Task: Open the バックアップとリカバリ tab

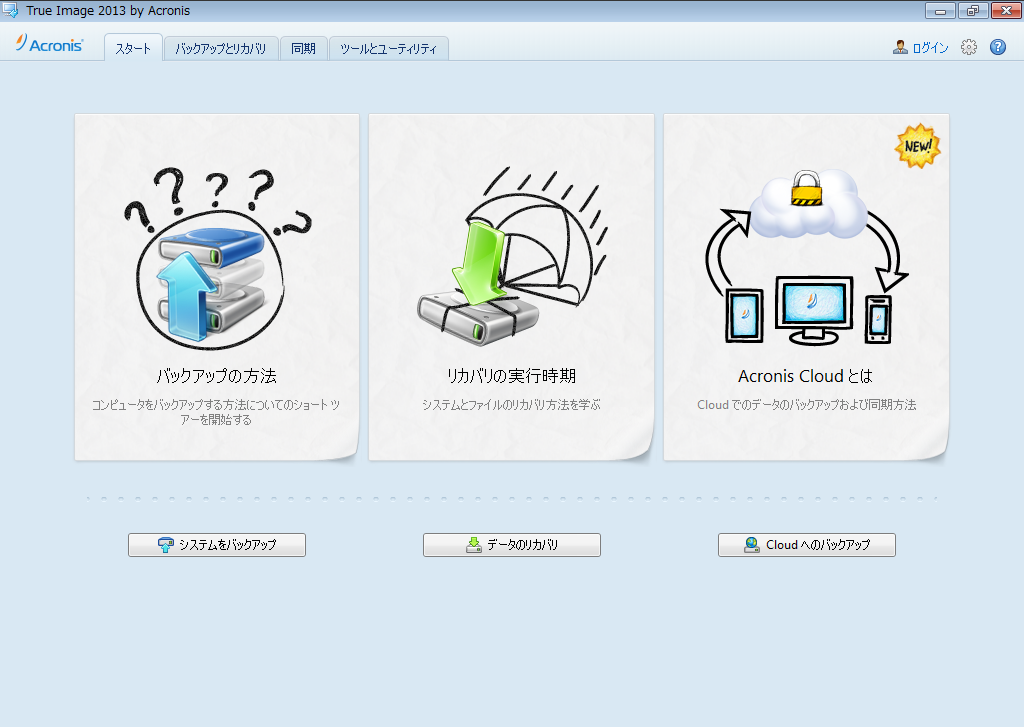Action: click(221, 49)
